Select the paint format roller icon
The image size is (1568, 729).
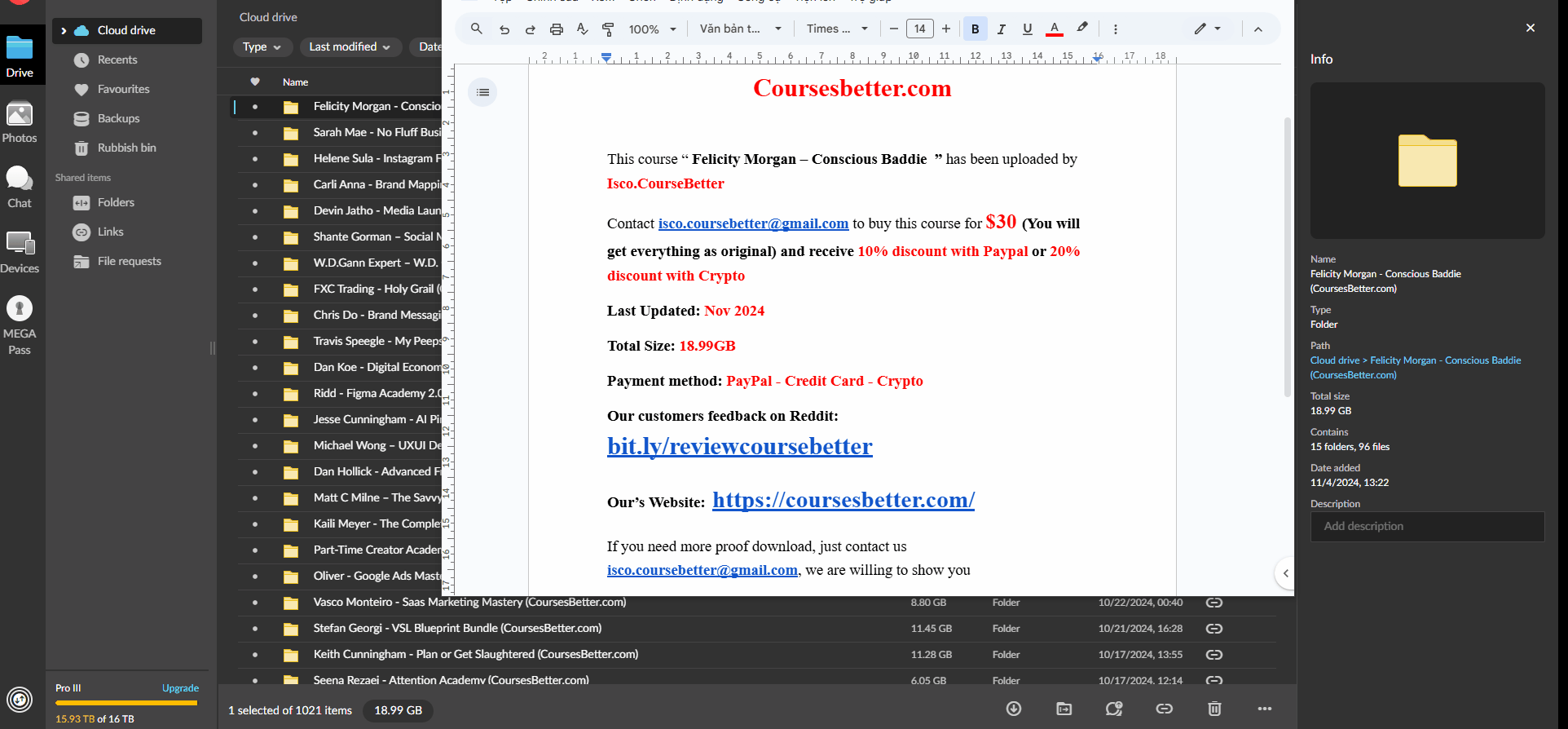point(608,29)
